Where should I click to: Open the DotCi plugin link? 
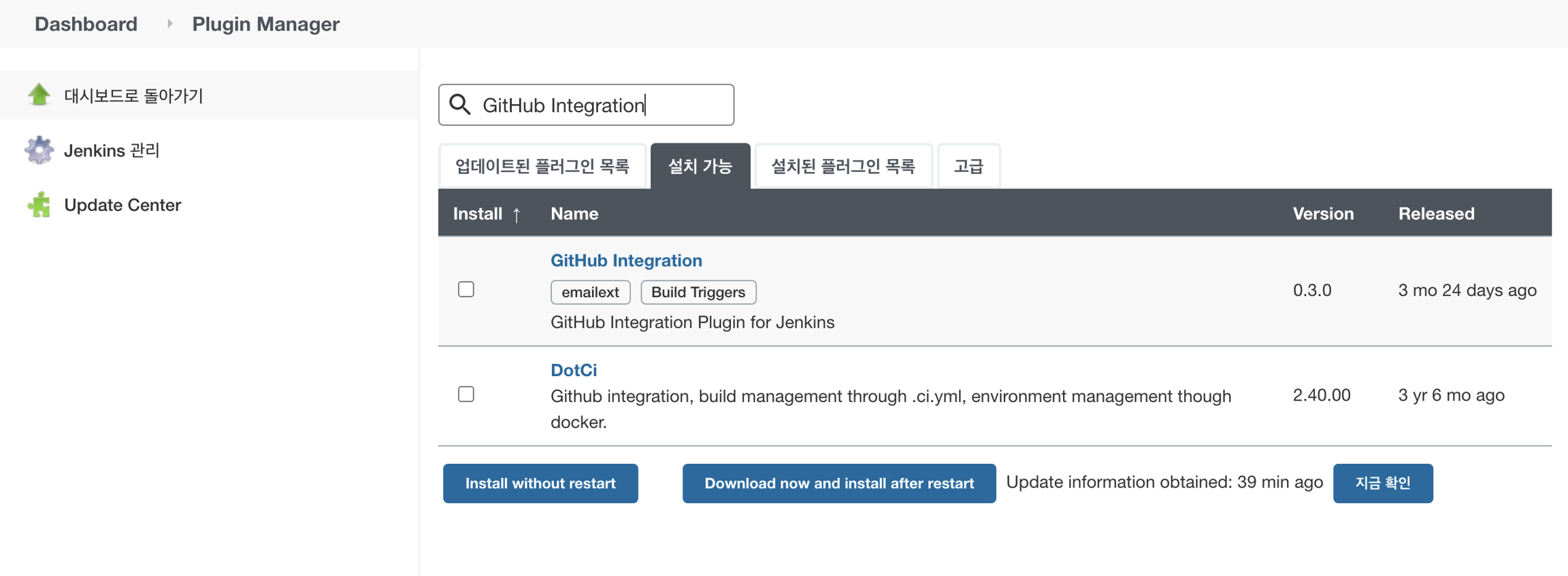[573, 370]
